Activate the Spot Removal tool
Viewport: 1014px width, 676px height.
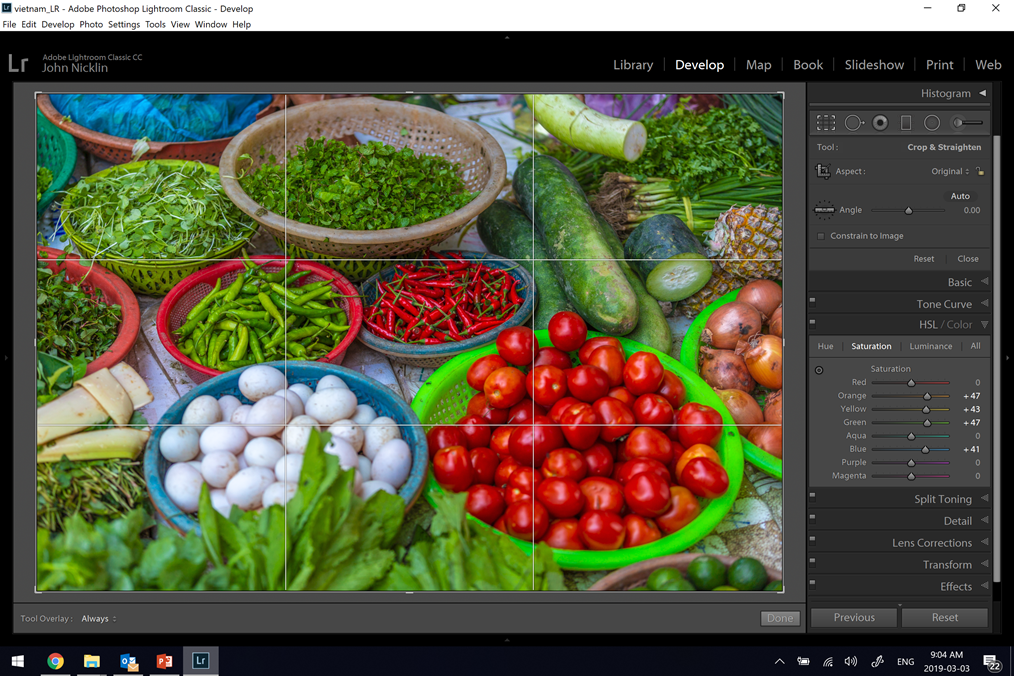853,122
